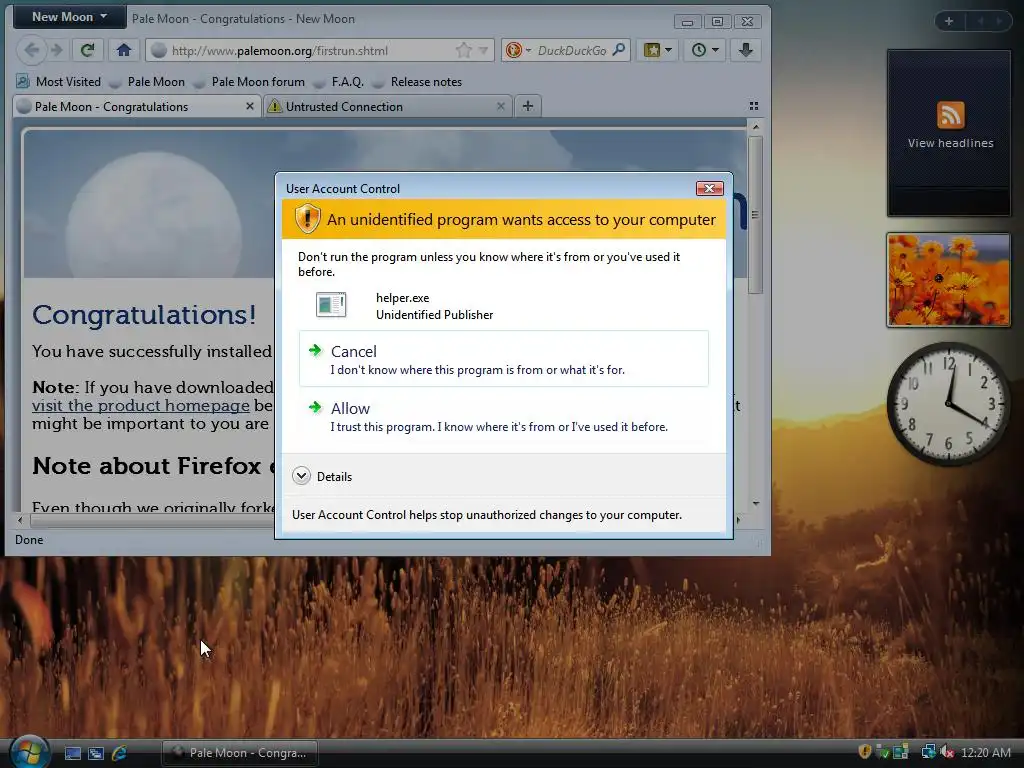1024x768 pixels.
Task: Click the network tray icon
Action: pos(927,752)
